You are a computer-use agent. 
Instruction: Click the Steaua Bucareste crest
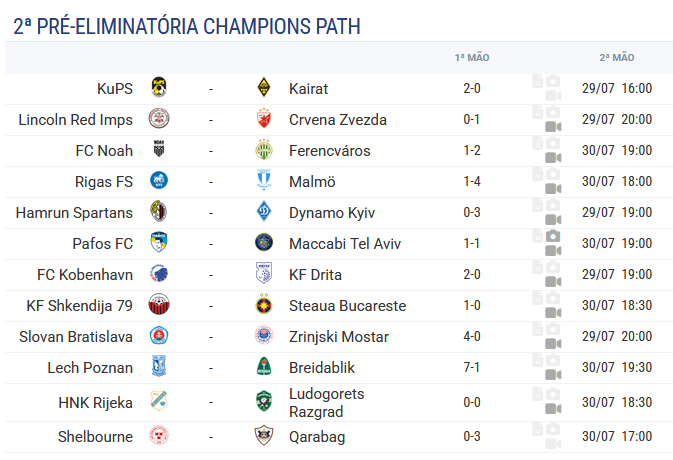tap(264, 304)
